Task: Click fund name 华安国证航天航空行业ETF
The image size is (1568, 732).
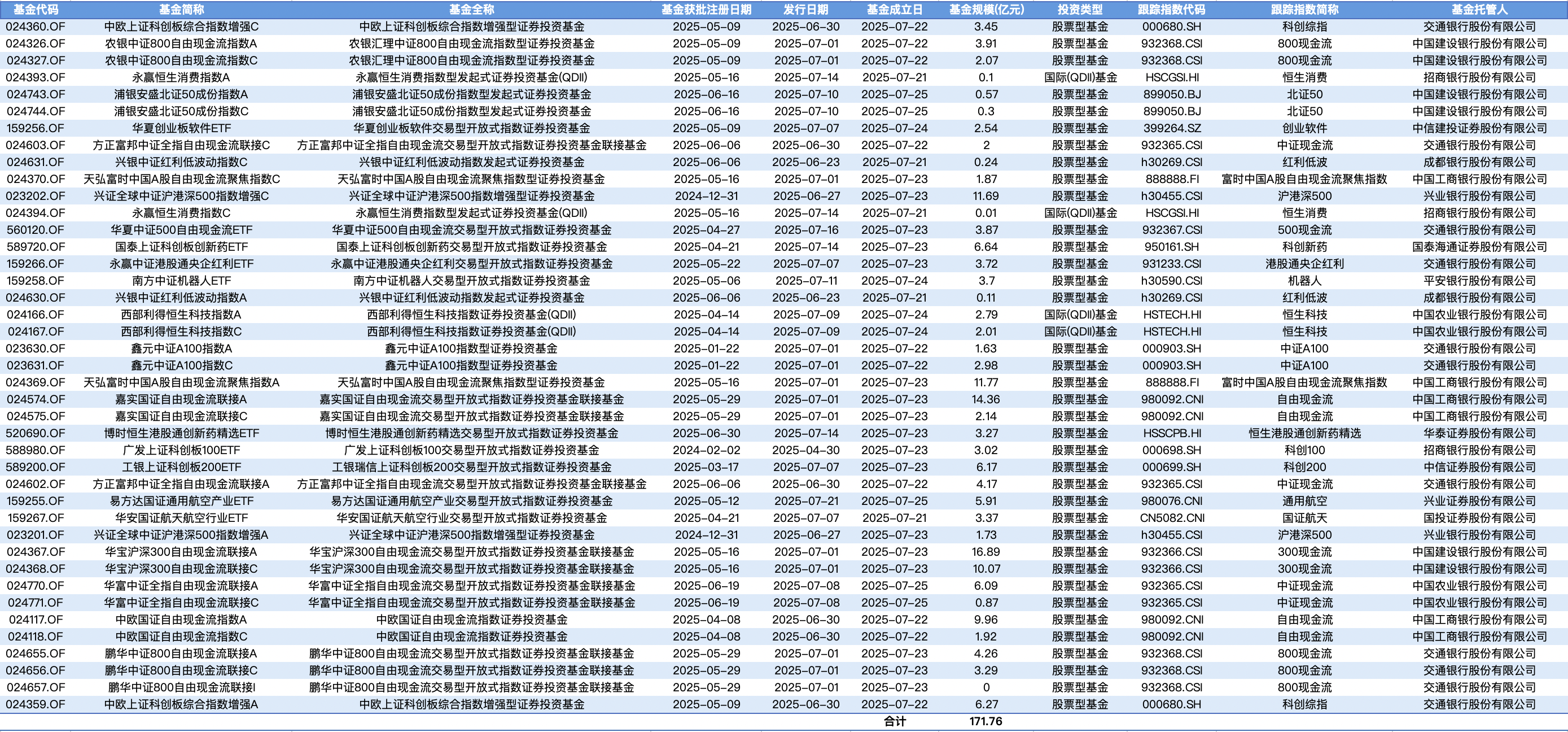Action: [x=181, y=517]
